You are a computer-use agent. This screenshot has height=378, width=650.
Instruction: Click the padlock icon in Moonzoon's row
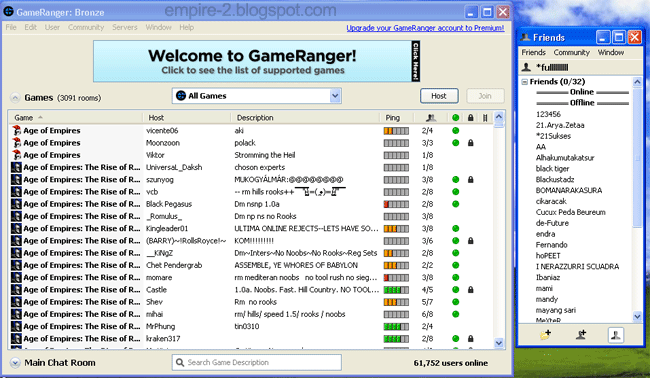pyautogui.click(x=471, y=143)
